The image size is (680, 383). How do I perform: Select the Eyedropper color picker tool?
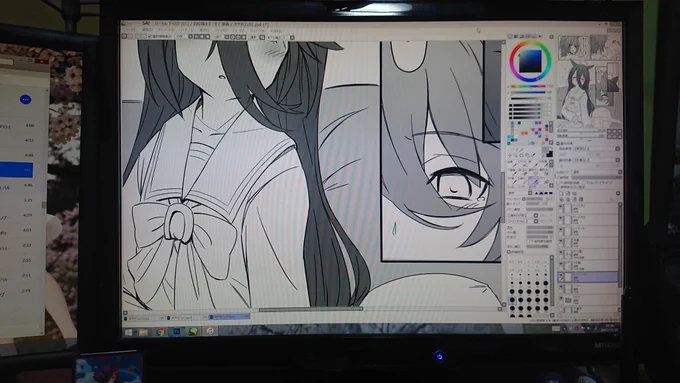click(533, 155)
